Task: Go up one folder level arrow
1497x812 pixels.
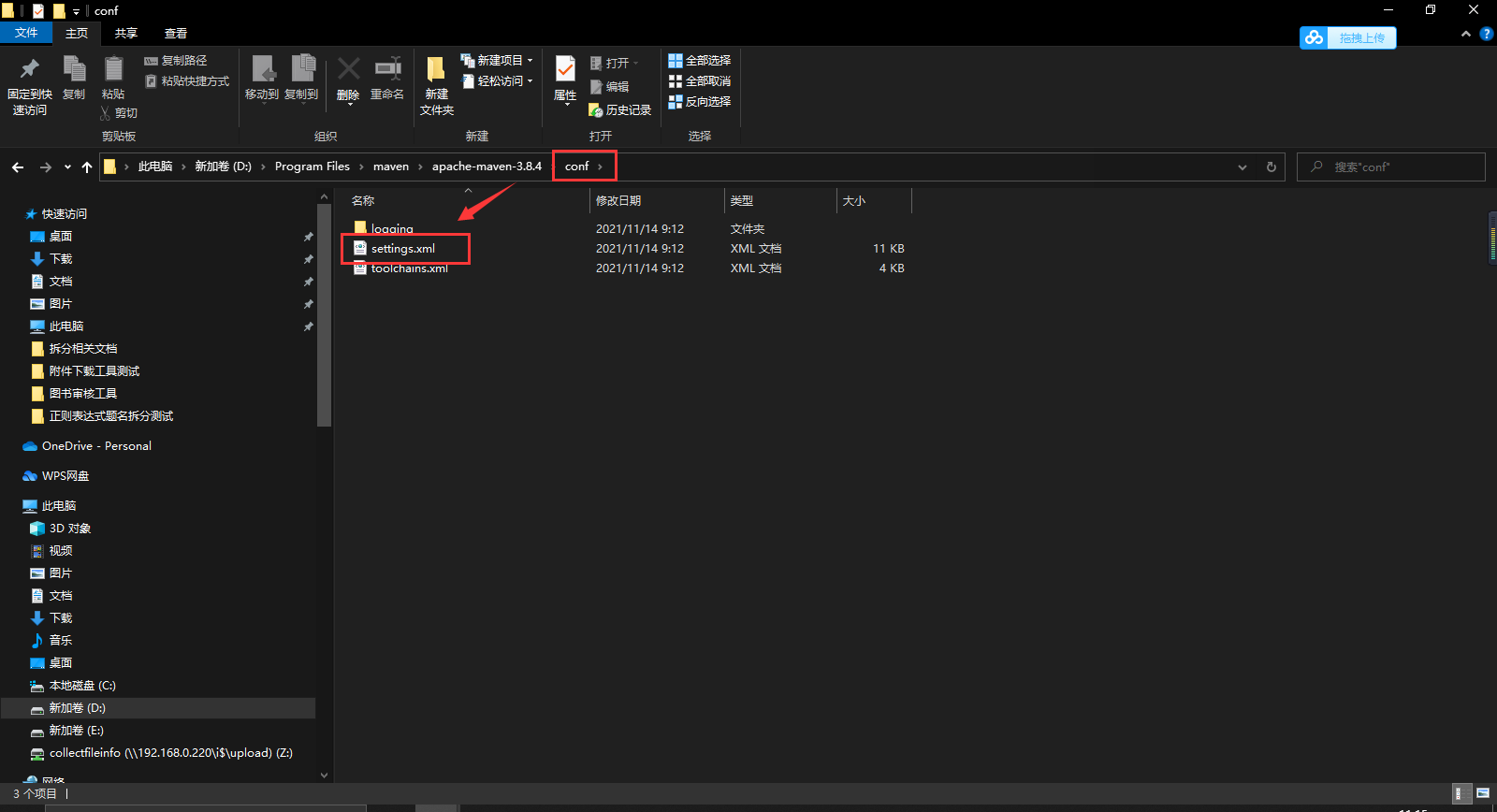Action: (87, 167)
